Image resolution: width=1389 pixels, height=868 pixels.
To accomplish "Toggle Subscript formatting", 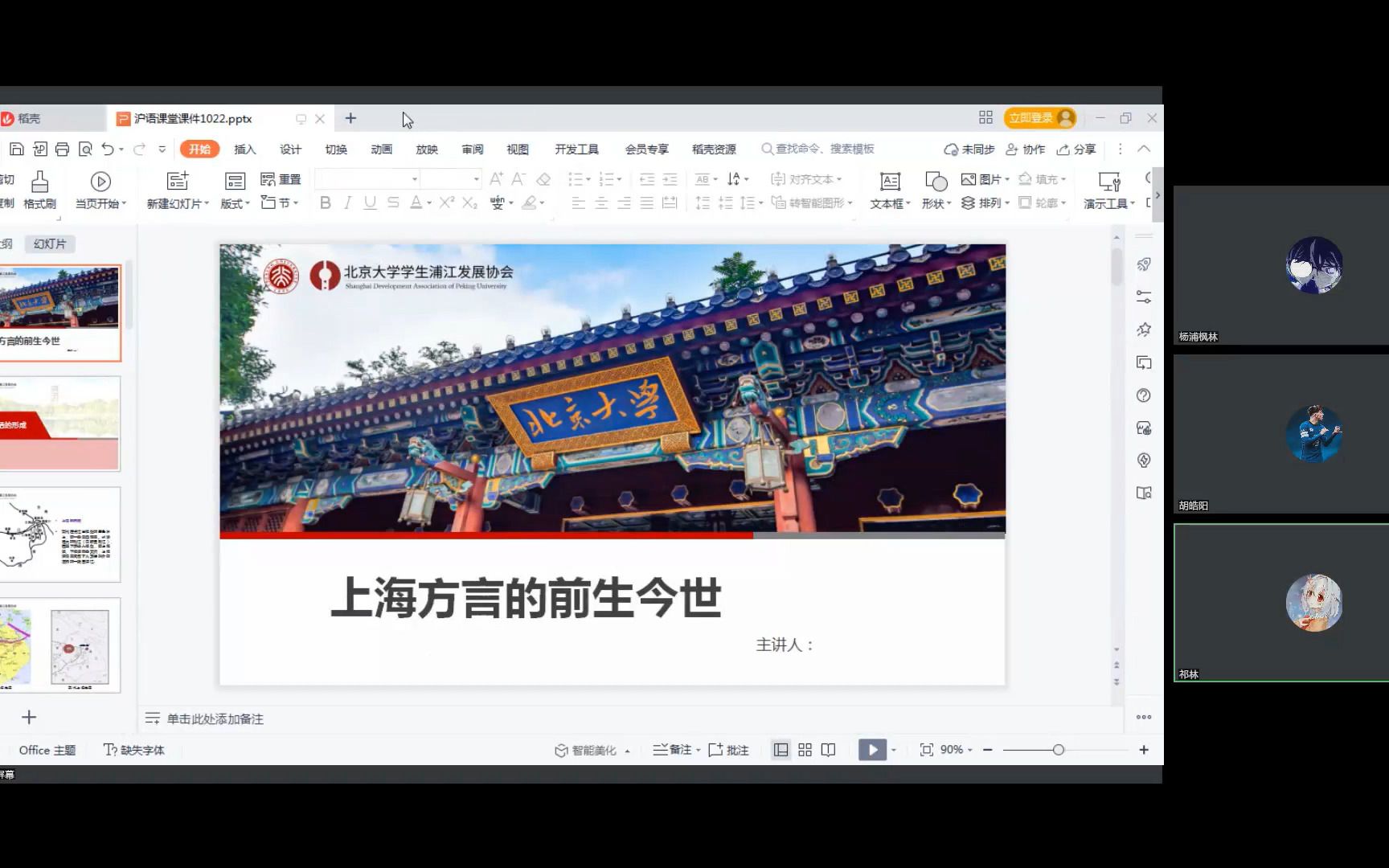I will coord(470,203).
